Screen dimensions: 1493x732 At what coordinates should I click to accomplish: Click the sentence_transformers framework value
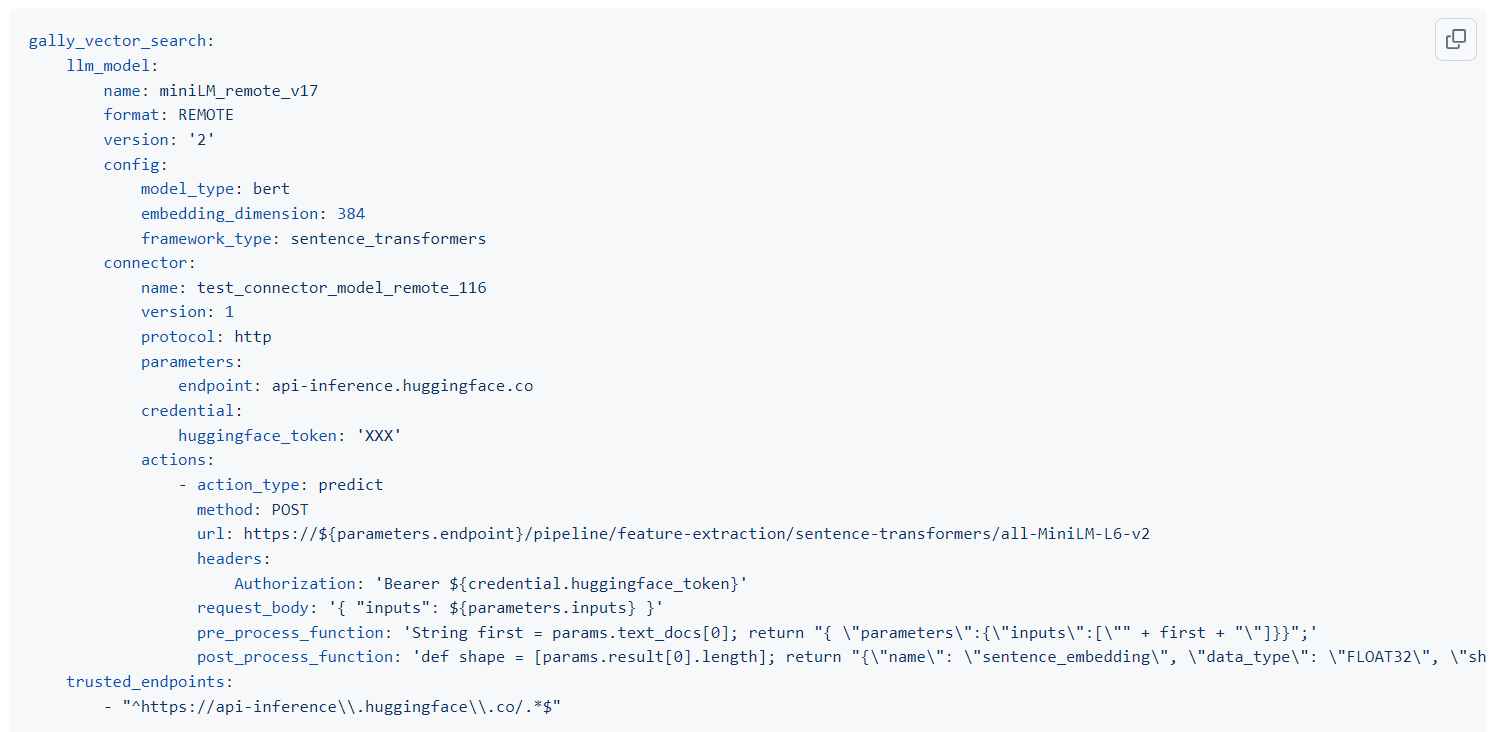pyautogui.click(x=388, y=238)
